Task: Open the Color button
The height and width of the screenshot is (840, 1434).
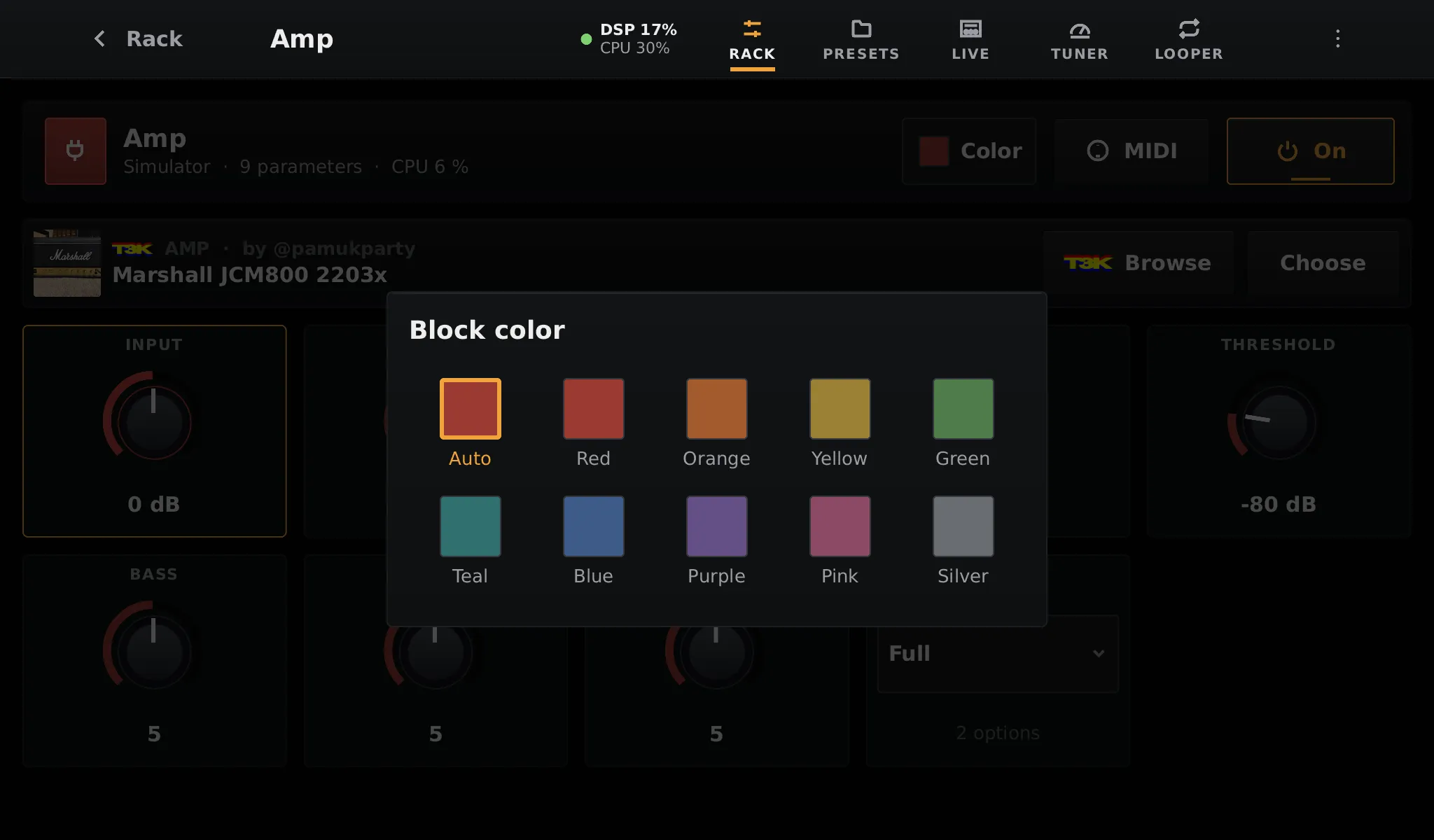Action: tap(969, 151)
